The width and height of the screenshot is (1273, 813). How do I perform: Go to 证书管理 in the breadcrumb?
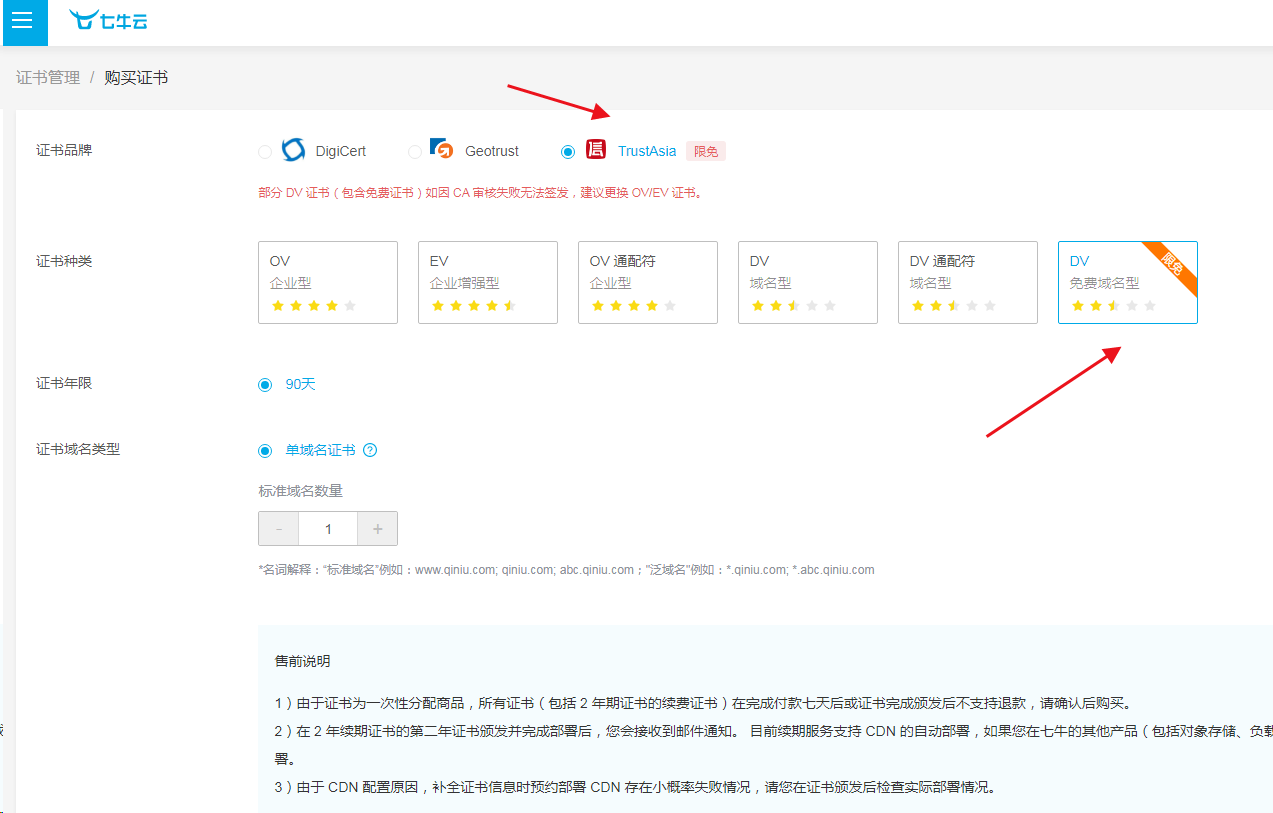48,77
